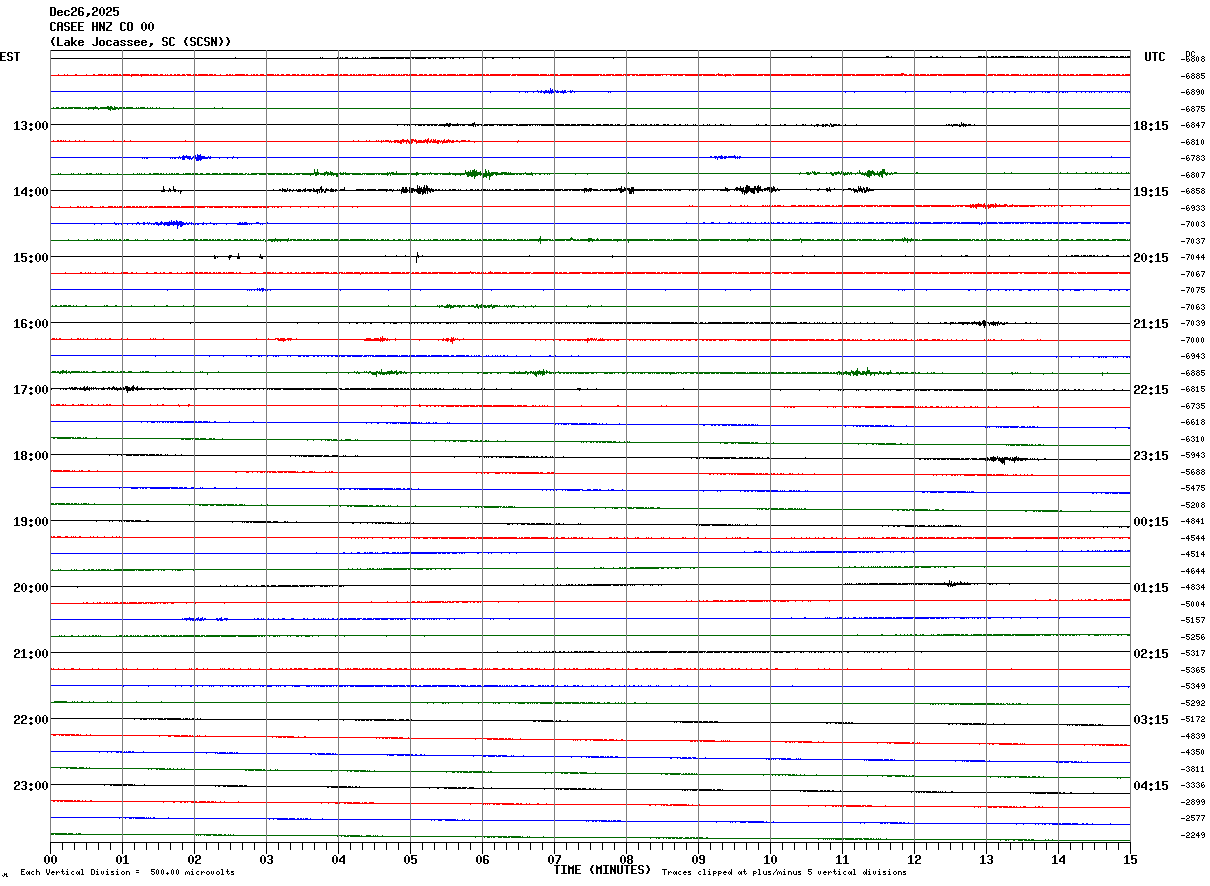Click the DC offset value -6783

(x=1193, y=159)
